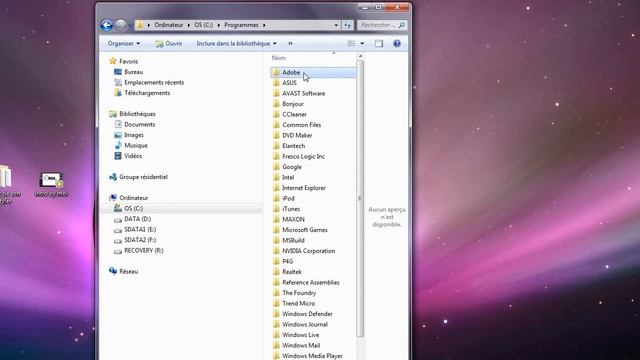Open the Images library
Image resolution: width=640 pixels, height=360 pixels.
133,135
